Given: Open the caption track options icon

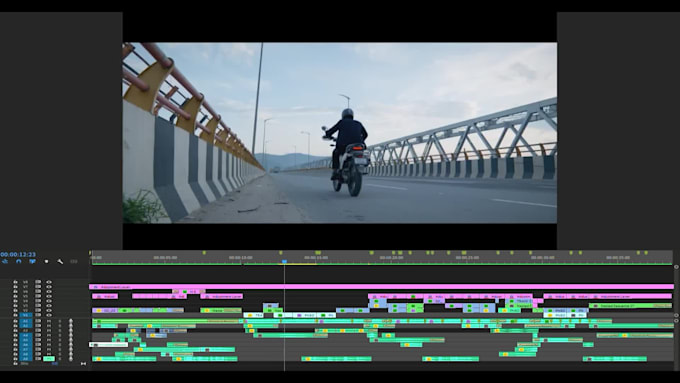Looking at the screenshot, I should point(74,262).
